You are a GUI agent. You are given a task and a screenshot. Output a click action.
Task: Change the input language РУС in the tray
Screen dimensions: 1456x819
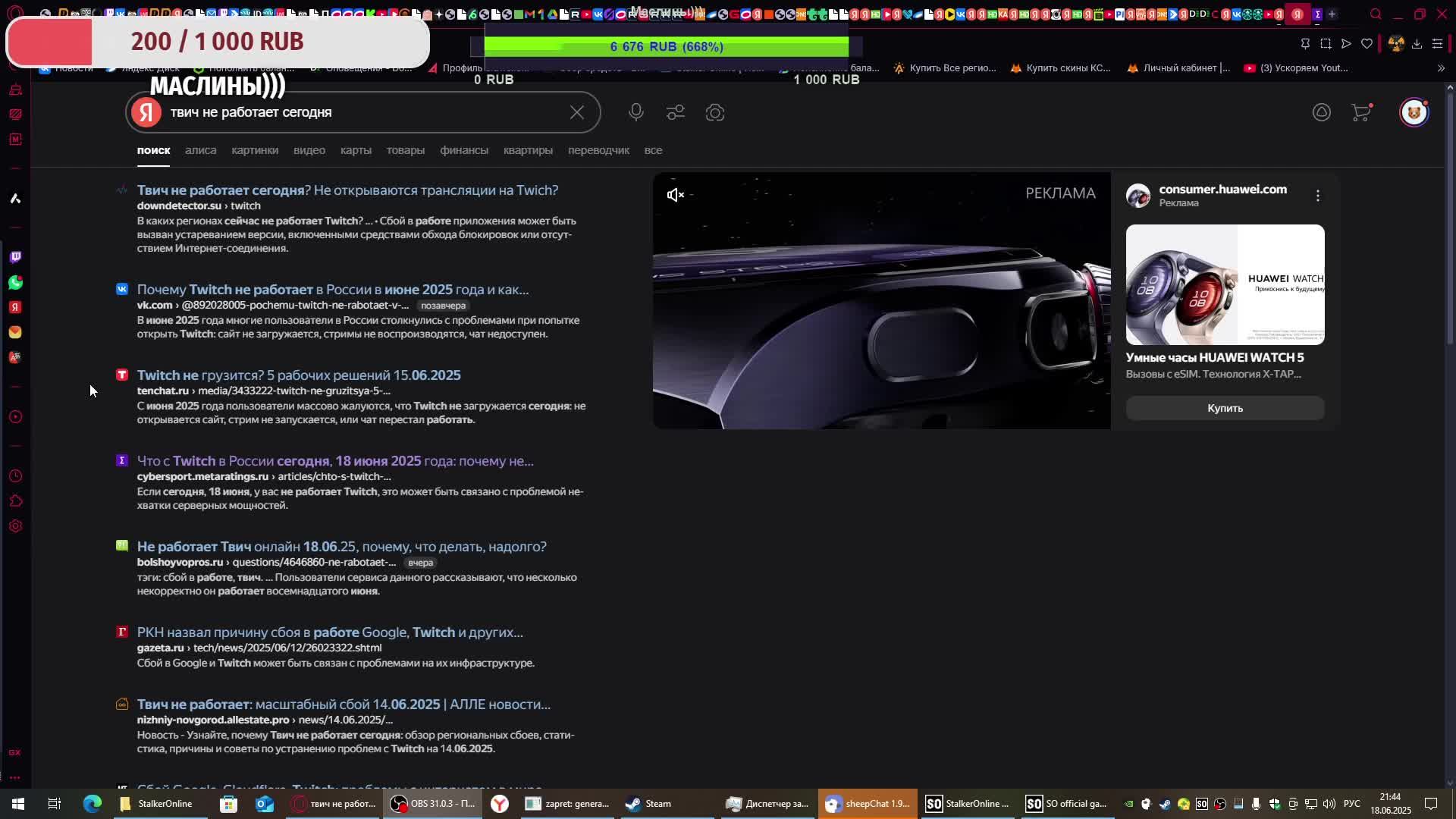[1352, 804]
